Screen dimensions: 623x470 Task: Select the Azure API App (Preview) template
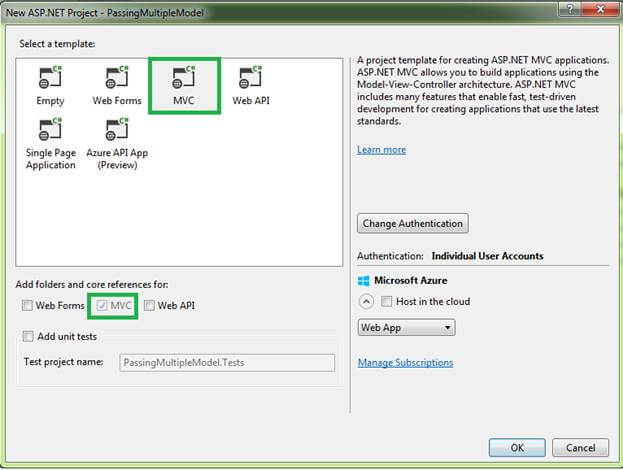click(x=117, y=144)
